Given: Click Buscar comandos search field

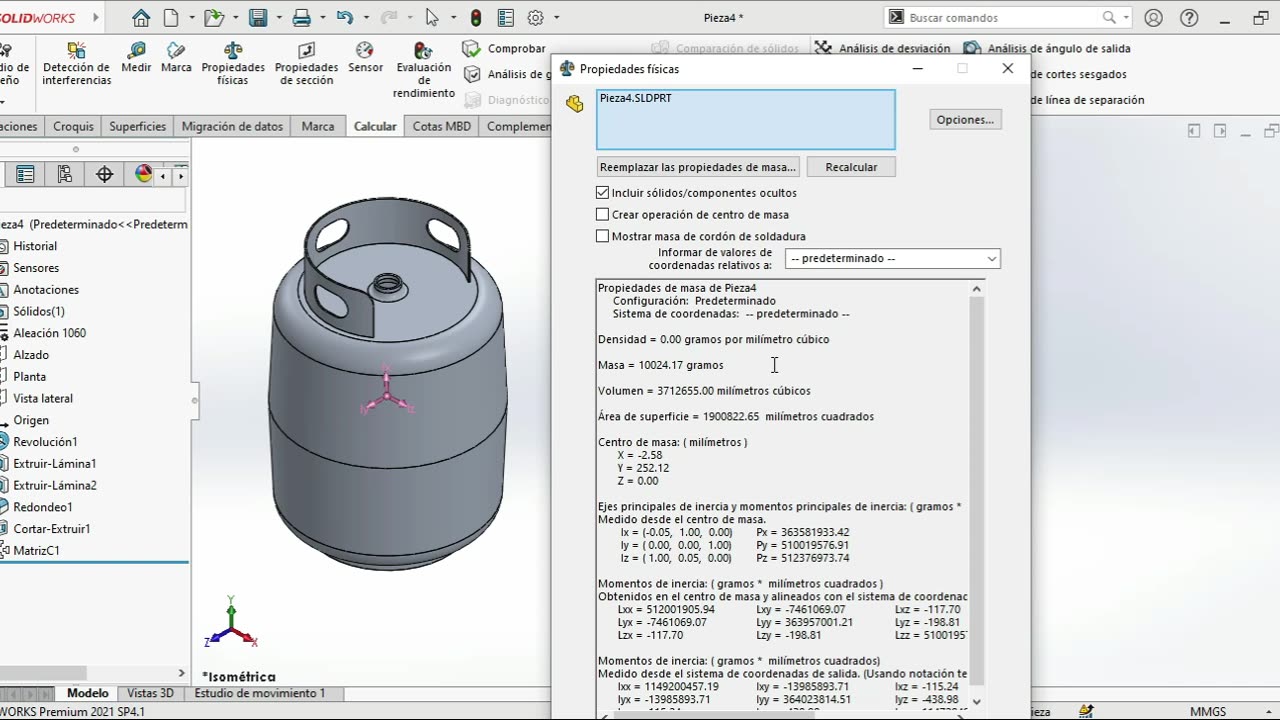Looking at the screenshot, I should tap(1002, 17).
